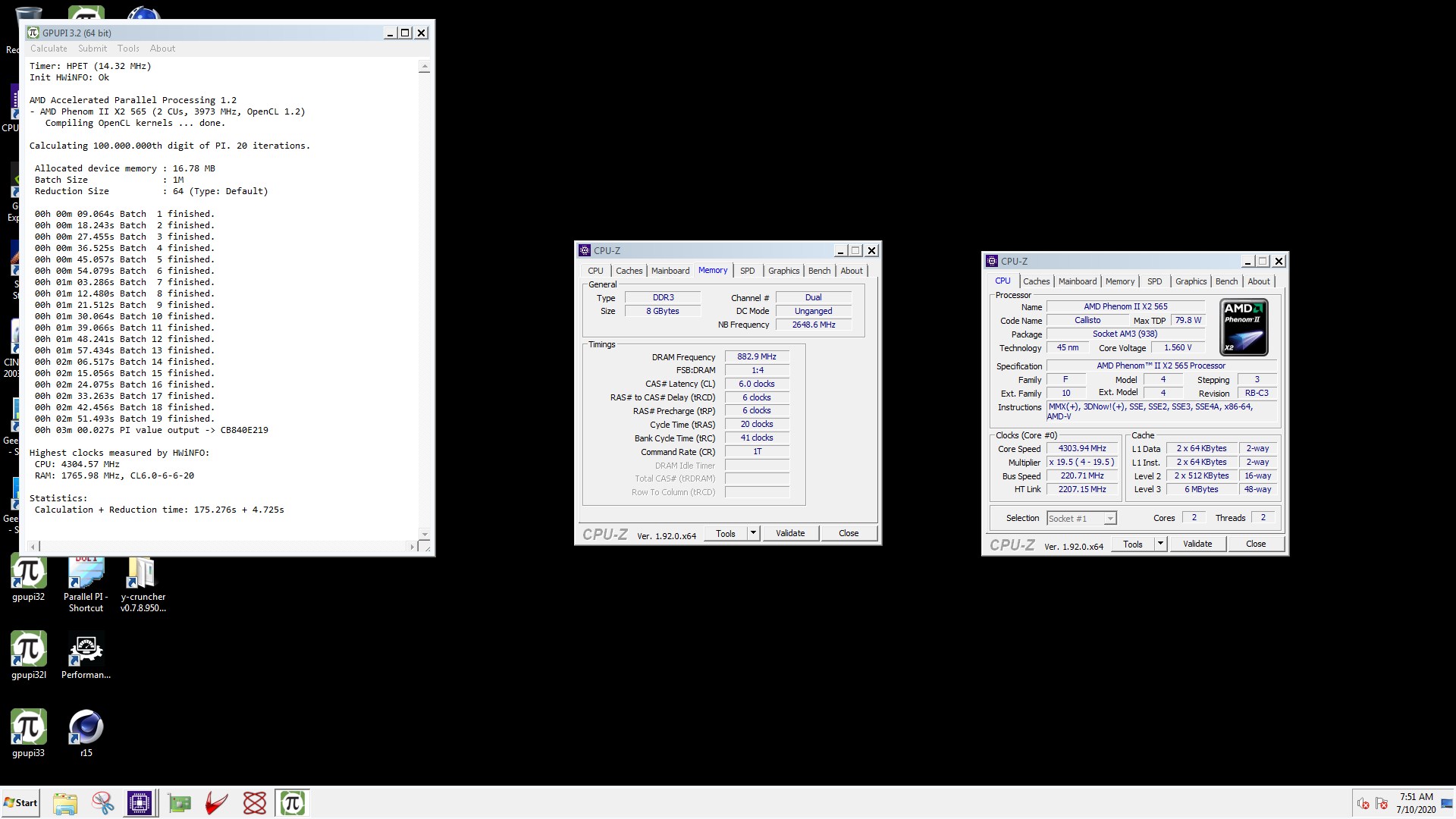Select the Graphics tab in right CPU-Z window
The width and height of the screenshot is (1456, 819).
(x=1191, y=281)
